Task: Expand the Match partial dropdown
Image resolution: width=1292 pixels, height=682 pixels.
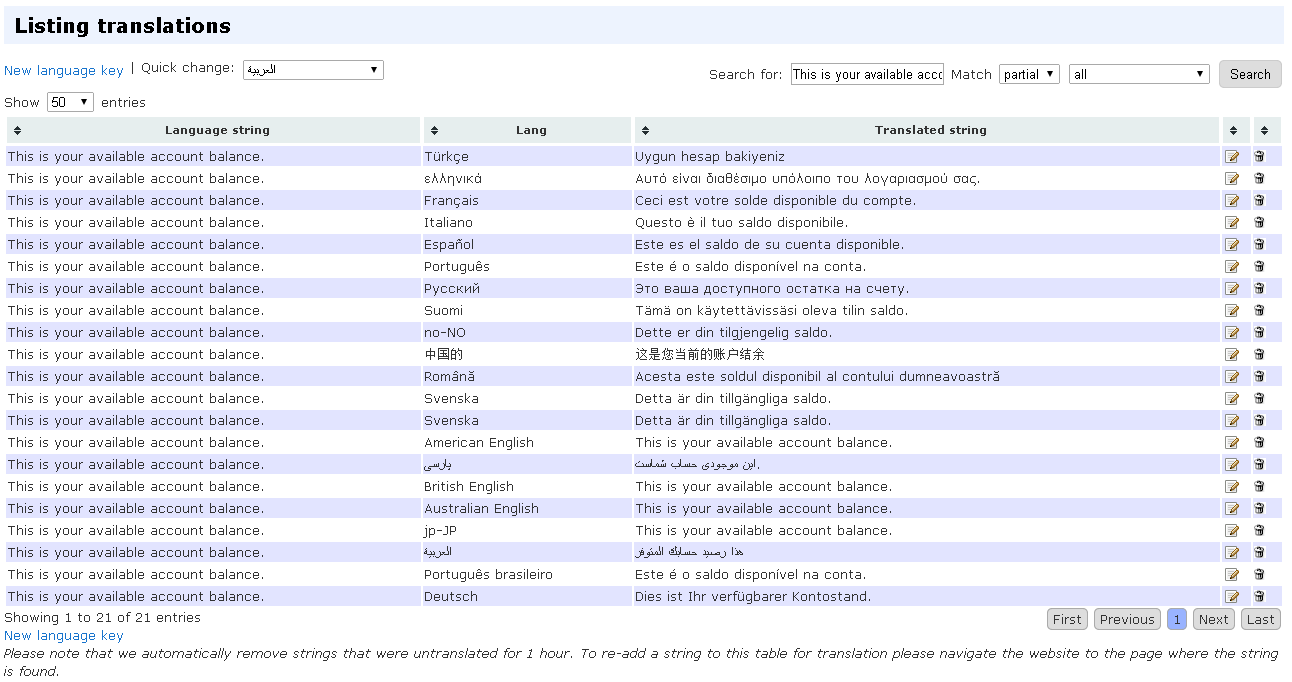Action: (1029, 74)
